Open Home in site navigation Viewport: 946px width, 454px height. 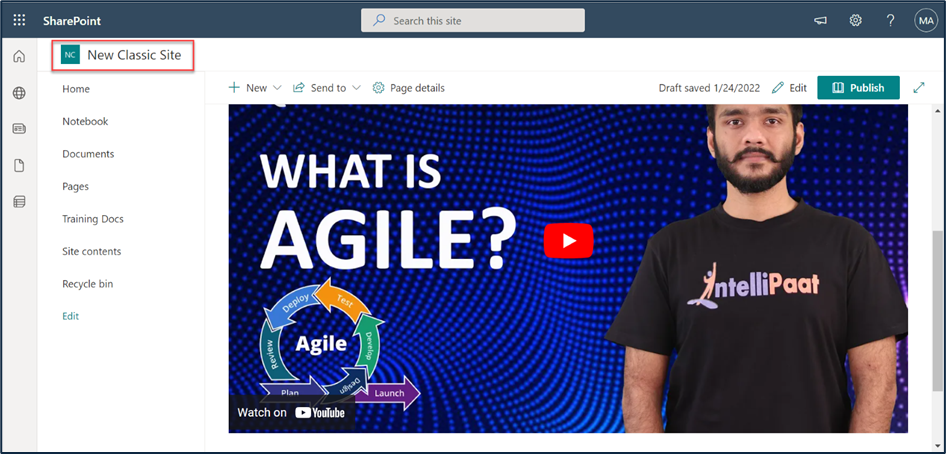(x=76, y=89)
